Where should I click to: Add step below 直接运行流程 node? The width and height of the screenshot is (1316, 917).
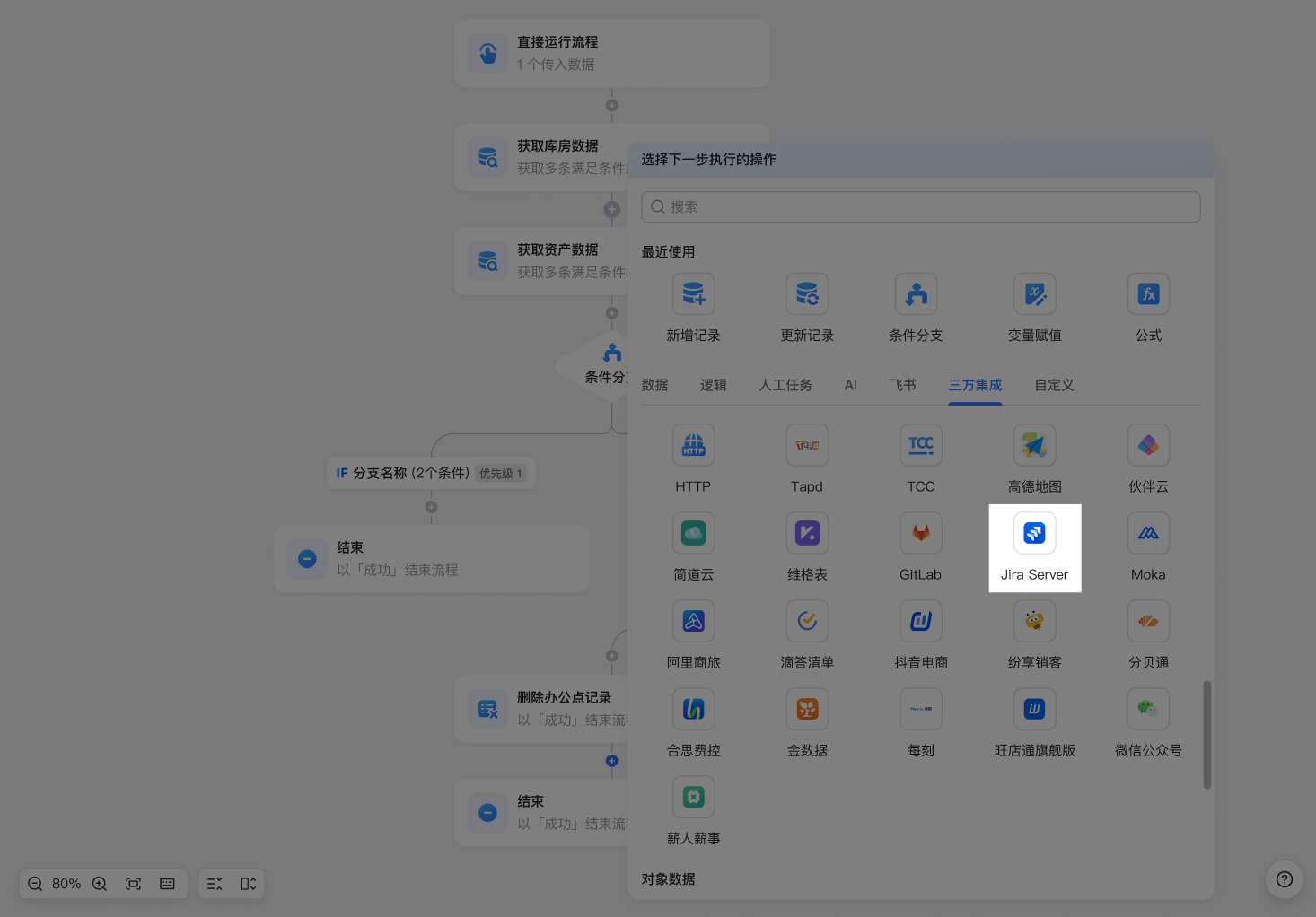(611, 106)
